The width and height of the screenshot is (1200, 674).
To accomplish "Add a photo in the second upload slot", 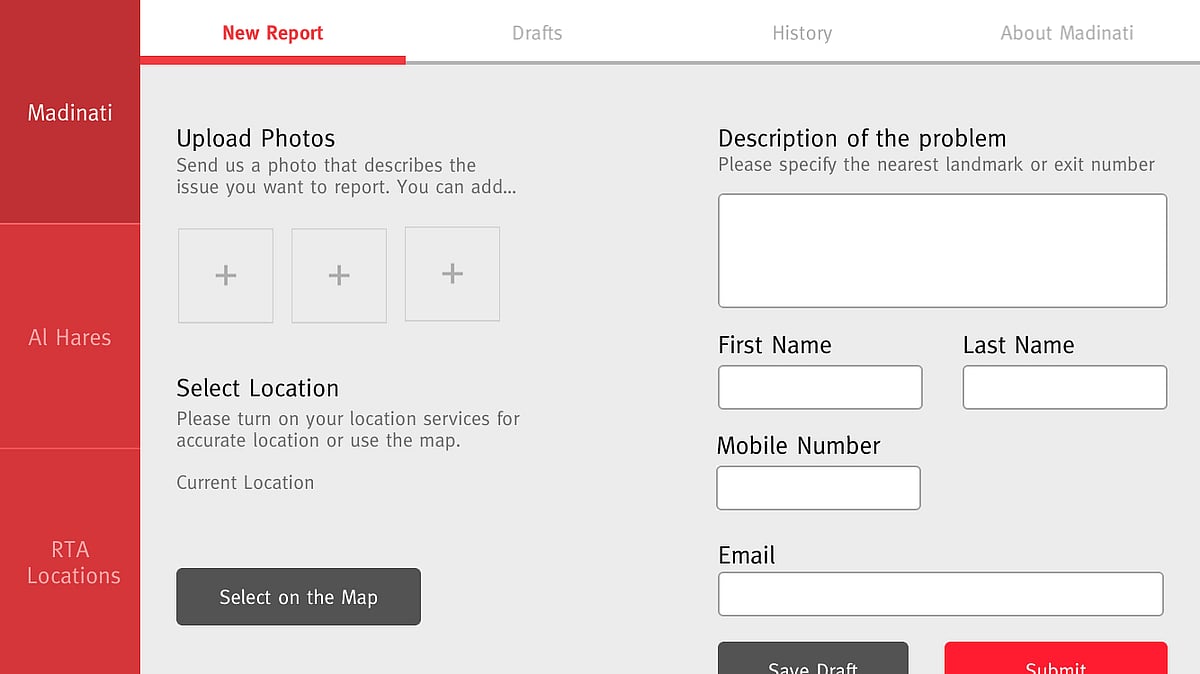I will [339, 275].
